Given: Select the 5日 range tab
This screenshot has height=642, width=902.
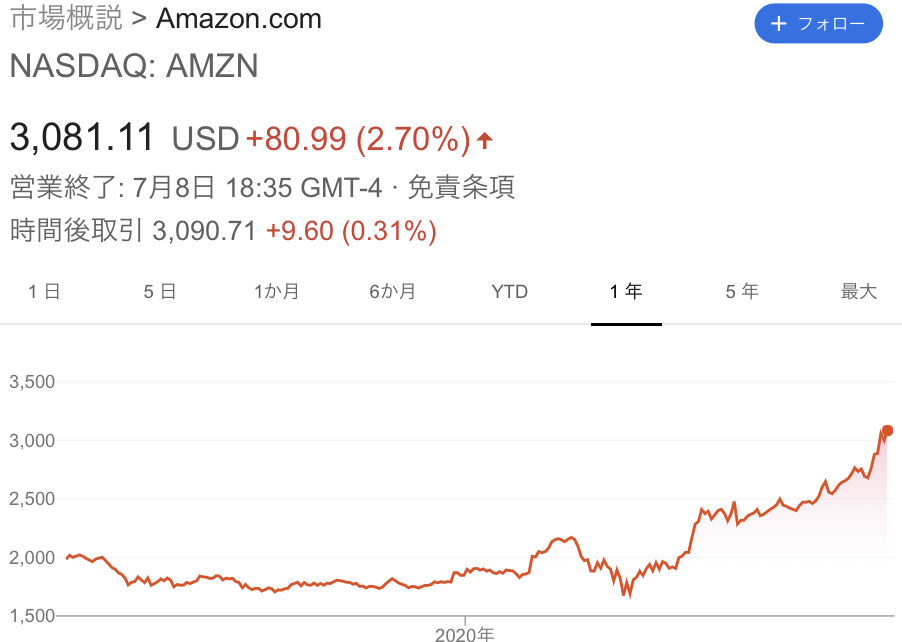Looking at the screenshot, I should pos(160,292).
